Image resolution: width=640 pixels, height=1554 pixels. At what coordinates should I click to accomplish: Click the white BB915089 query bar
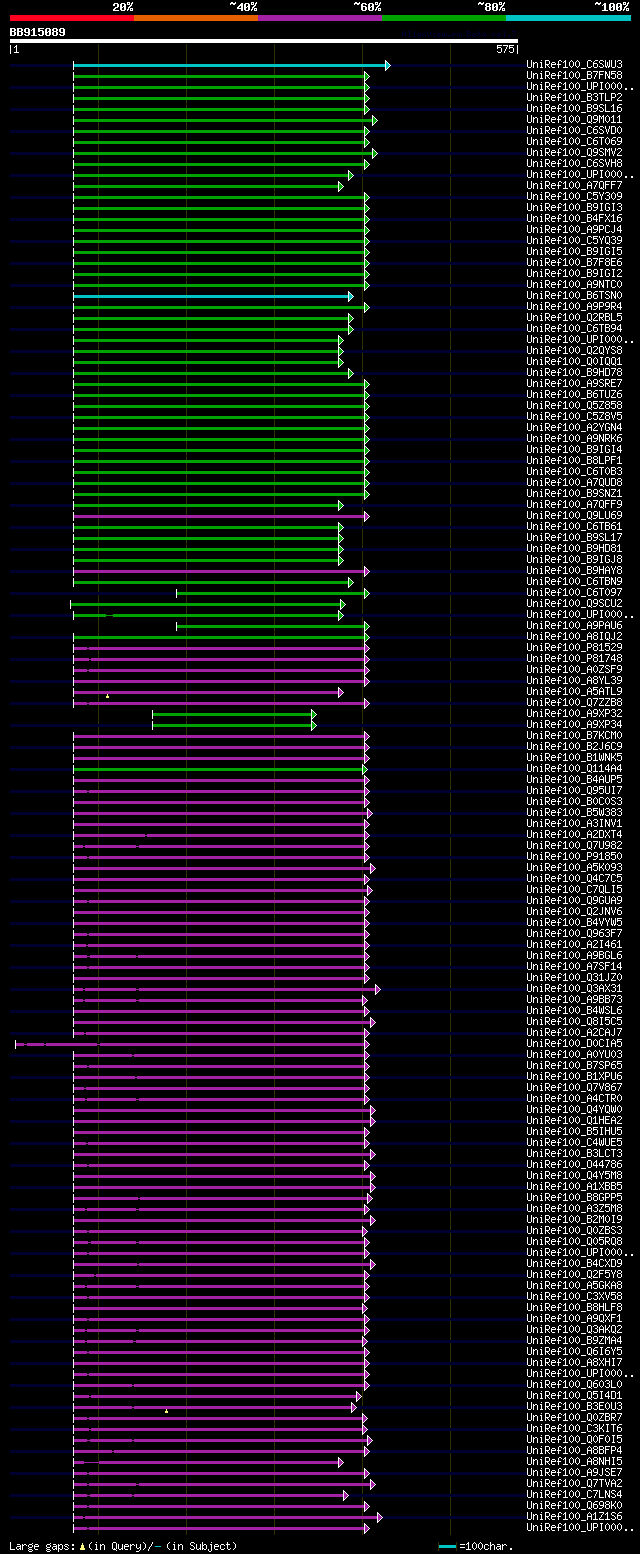264,42
